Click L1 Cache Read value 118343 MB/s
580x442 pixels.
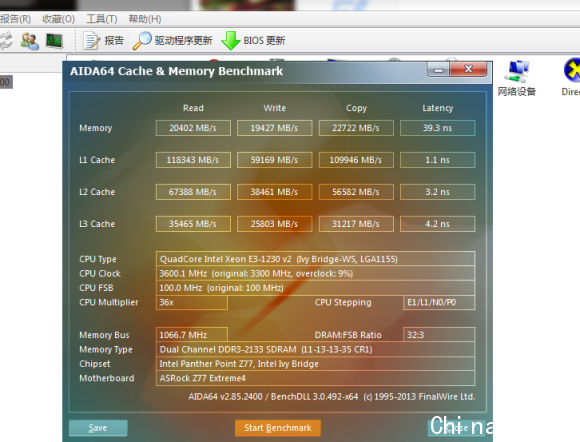click(193, 160)
